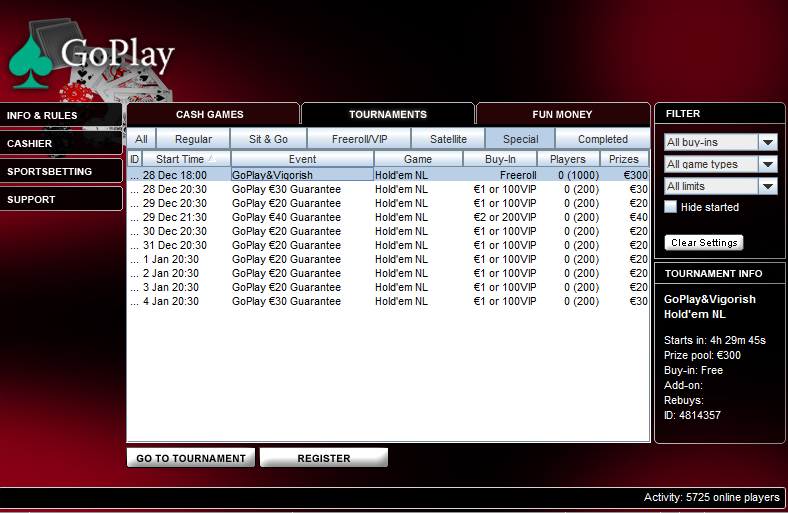Click the Start Time sort arrow

tap(212, 159)
